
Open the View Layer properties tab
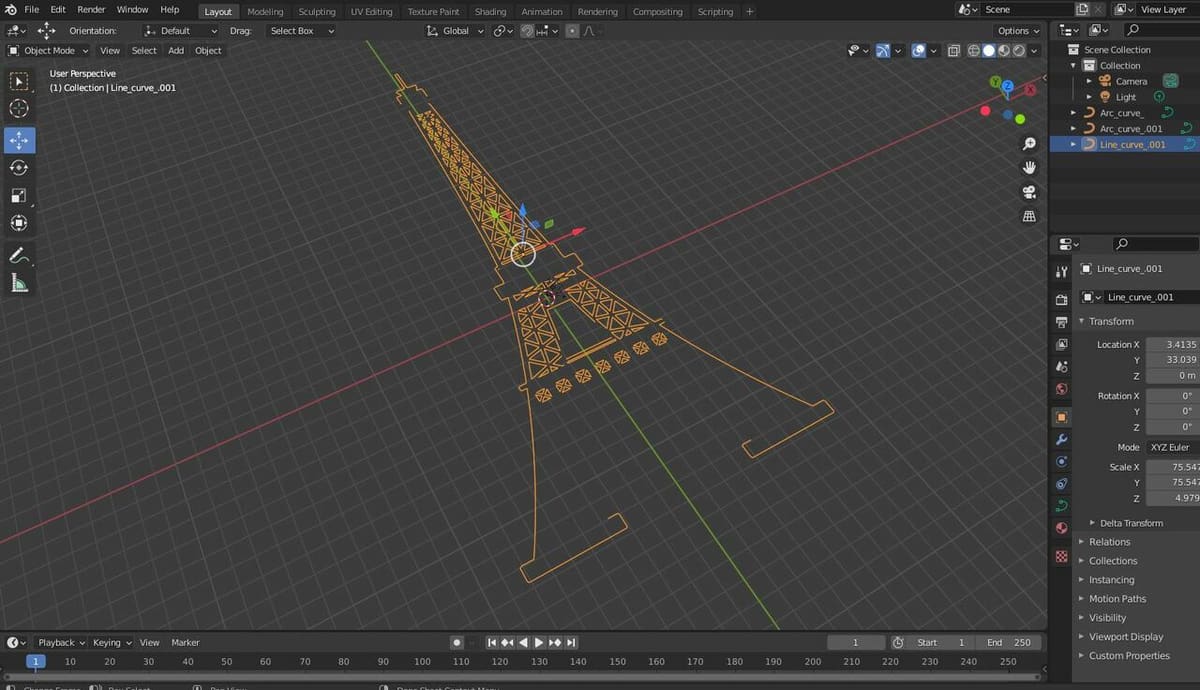[x=1062, y=344]
